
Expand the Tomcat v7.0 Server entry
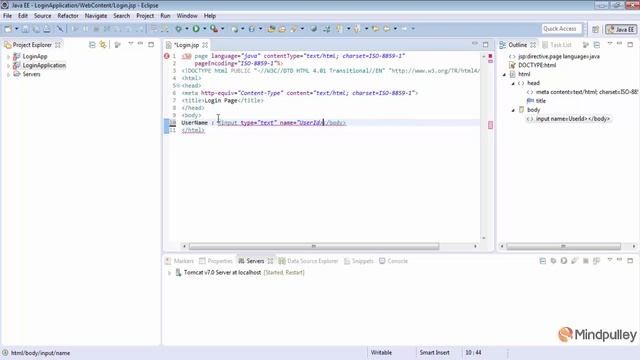[169, 273]
